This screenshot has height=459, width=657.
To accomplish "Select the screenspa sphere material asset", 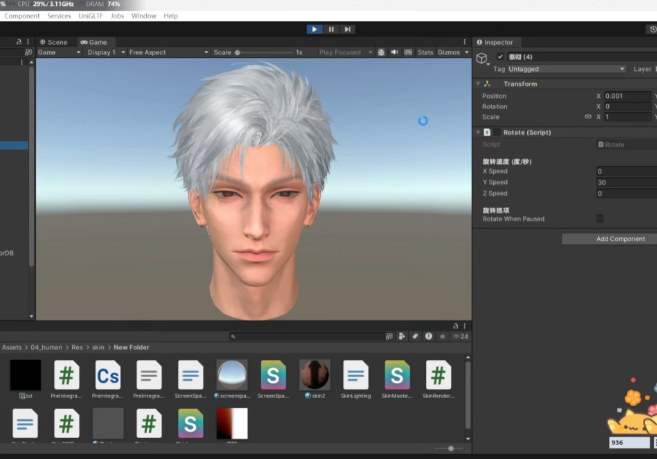I will click(x=232, y=376).
